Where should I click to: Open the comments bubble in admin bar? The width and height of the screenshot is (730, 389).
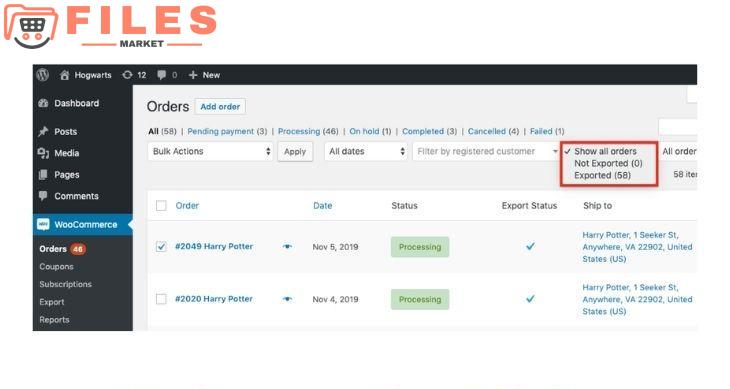pyautogui.click(x=161, y=75)
